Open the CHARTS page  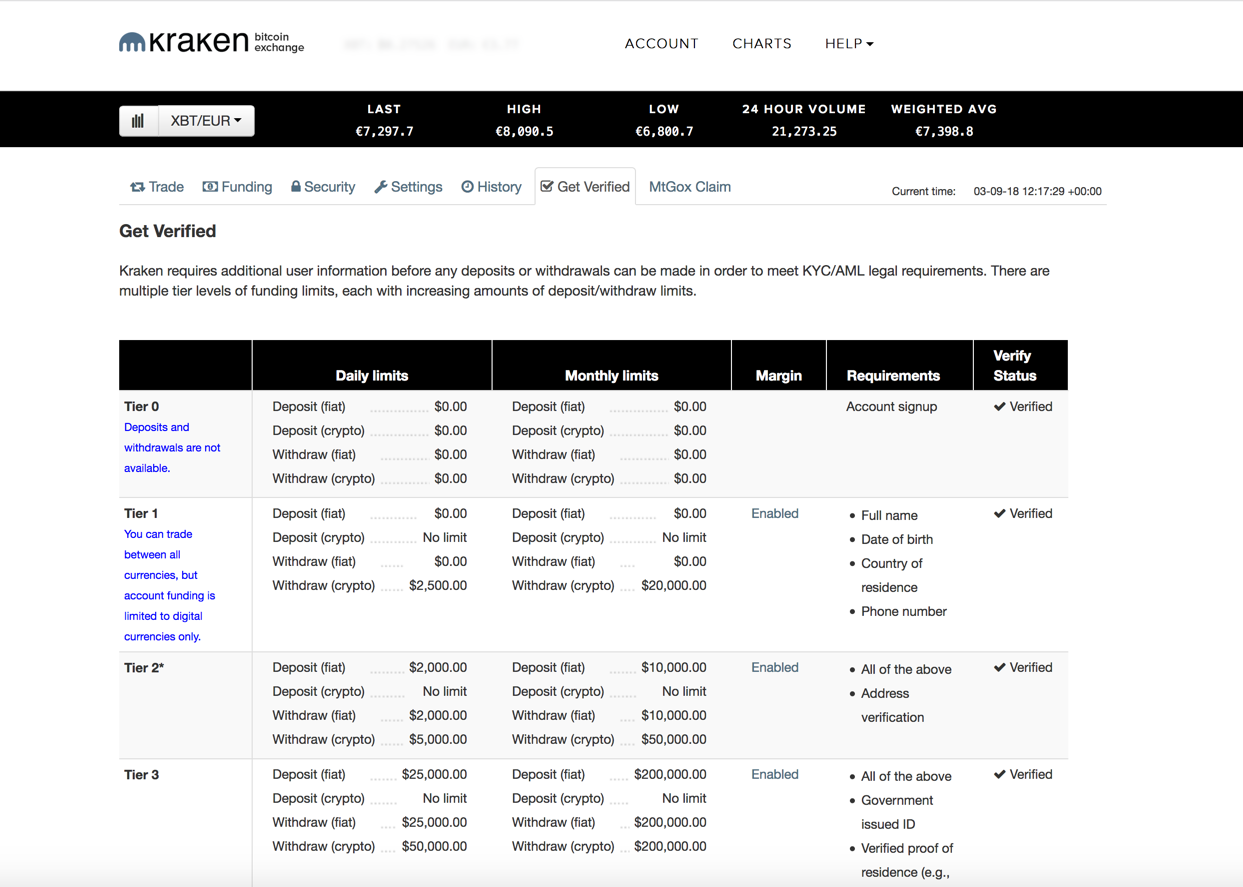pyautogui.click(x=762, y=44)
